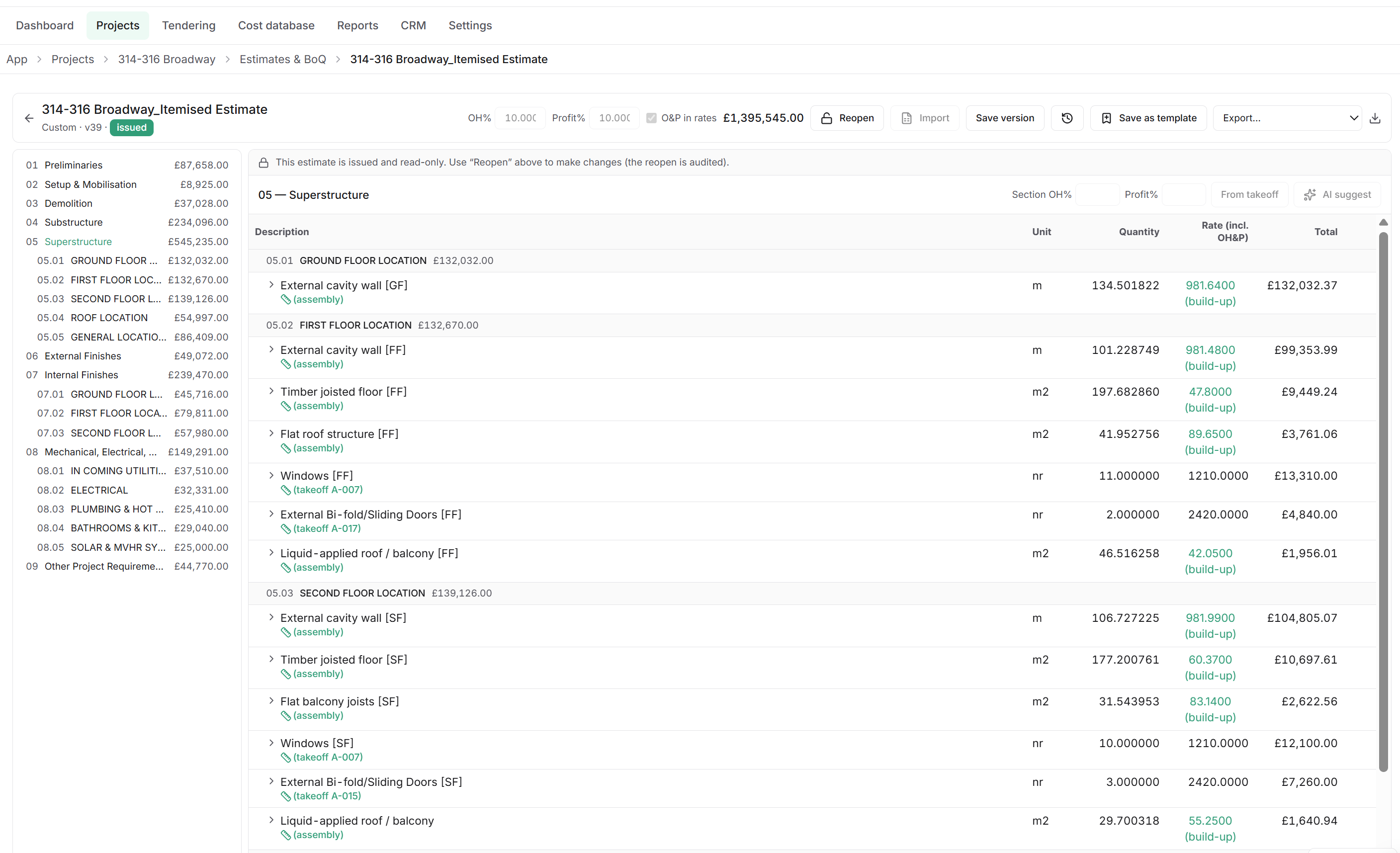Click the lock icon in read-only notice
Screen dimensions: 1400x853
[x=263, y=163]
